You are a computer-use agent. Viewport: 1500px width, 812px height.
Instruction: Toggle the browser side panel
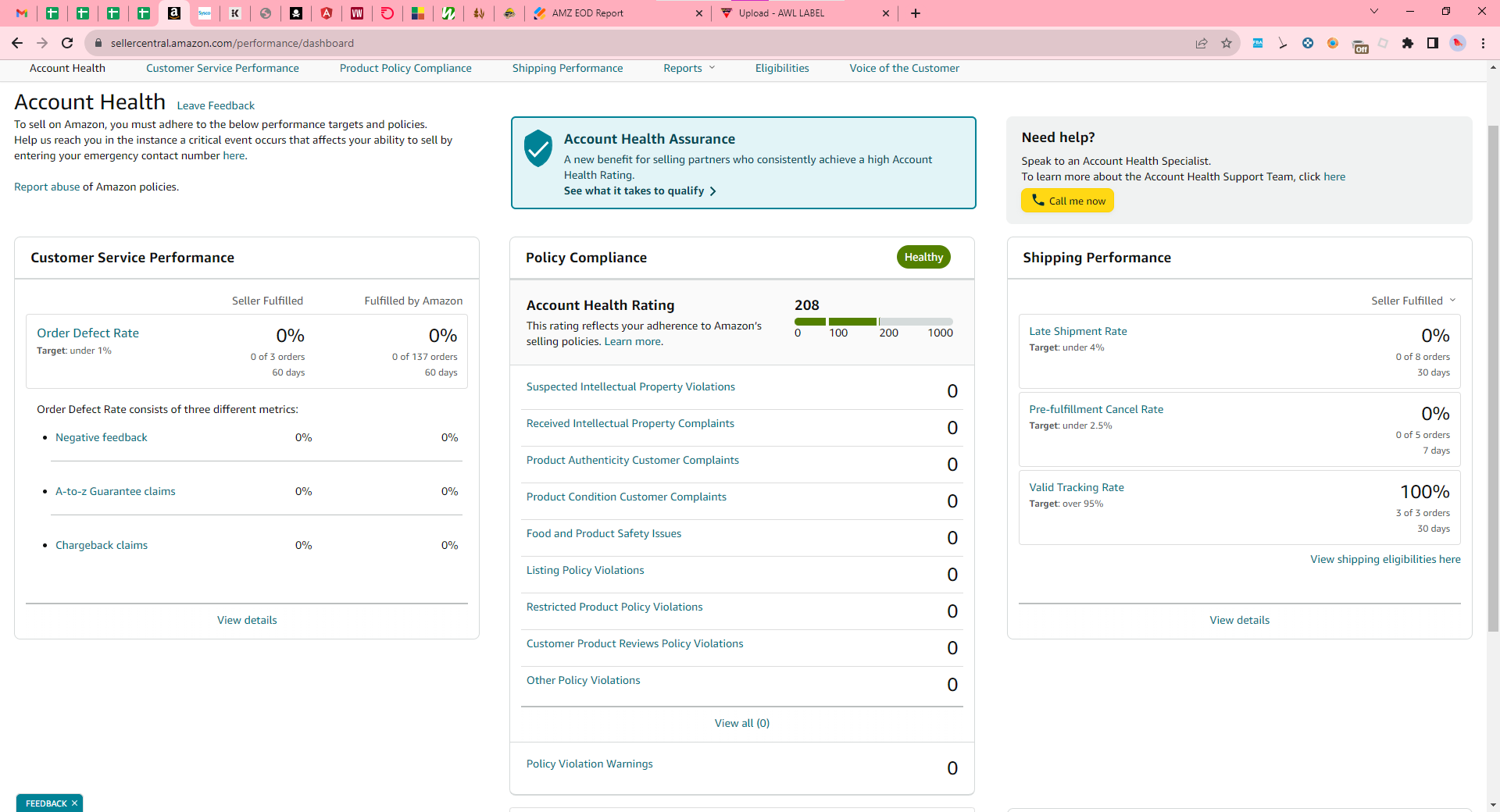[1433, 43]
